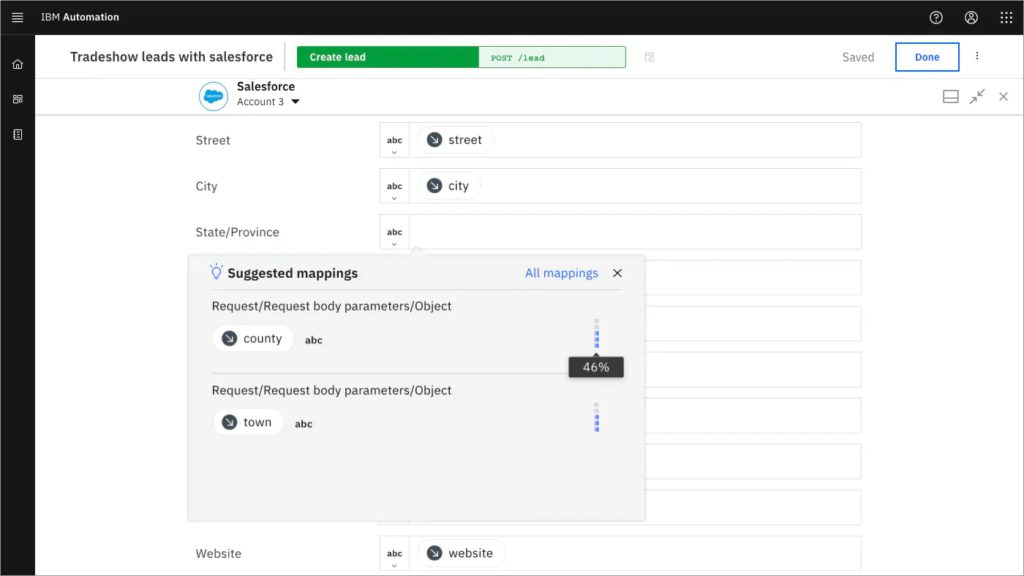Viewport: 1024px width, 576px height.
Task: Open City field abc type dropdown
Action: [394, 186]
